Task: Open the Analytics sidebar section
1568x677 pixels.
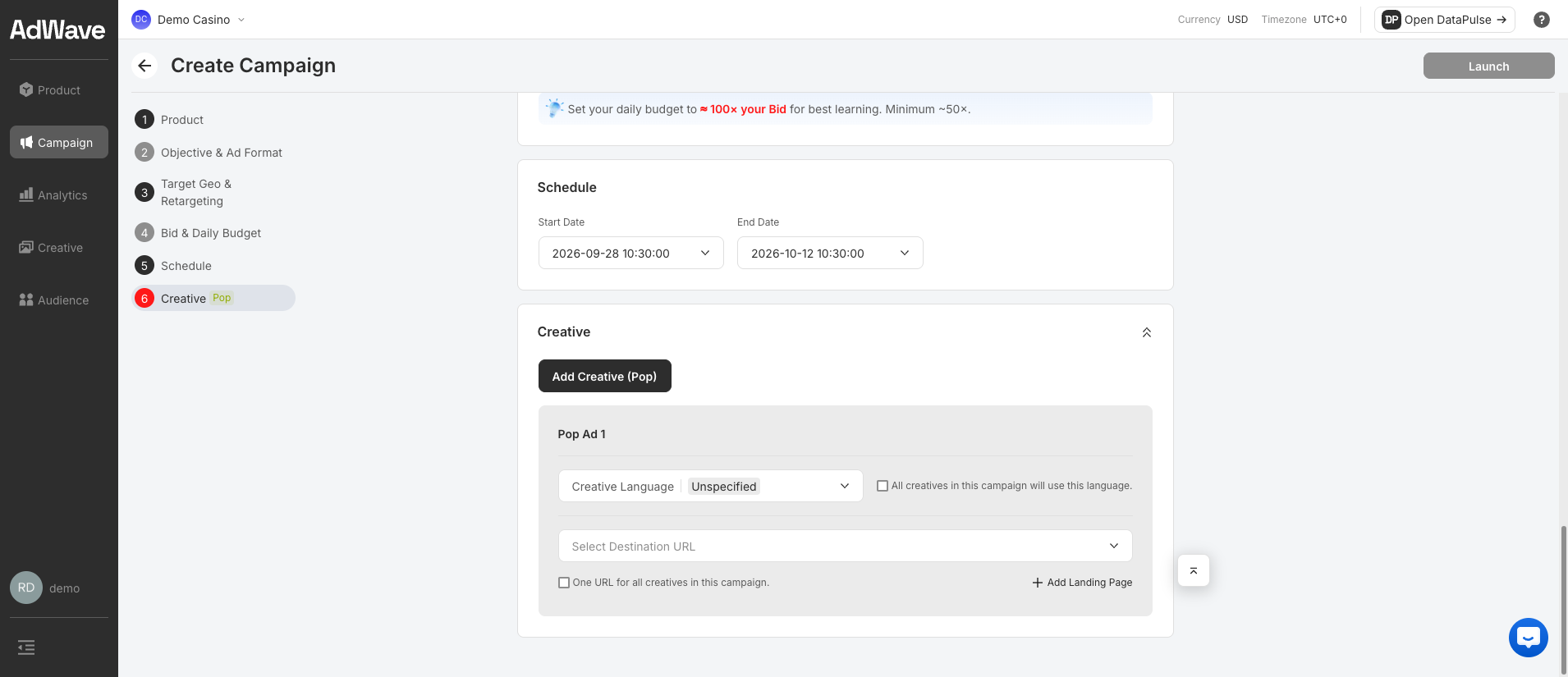Action: tap(58, 194)
